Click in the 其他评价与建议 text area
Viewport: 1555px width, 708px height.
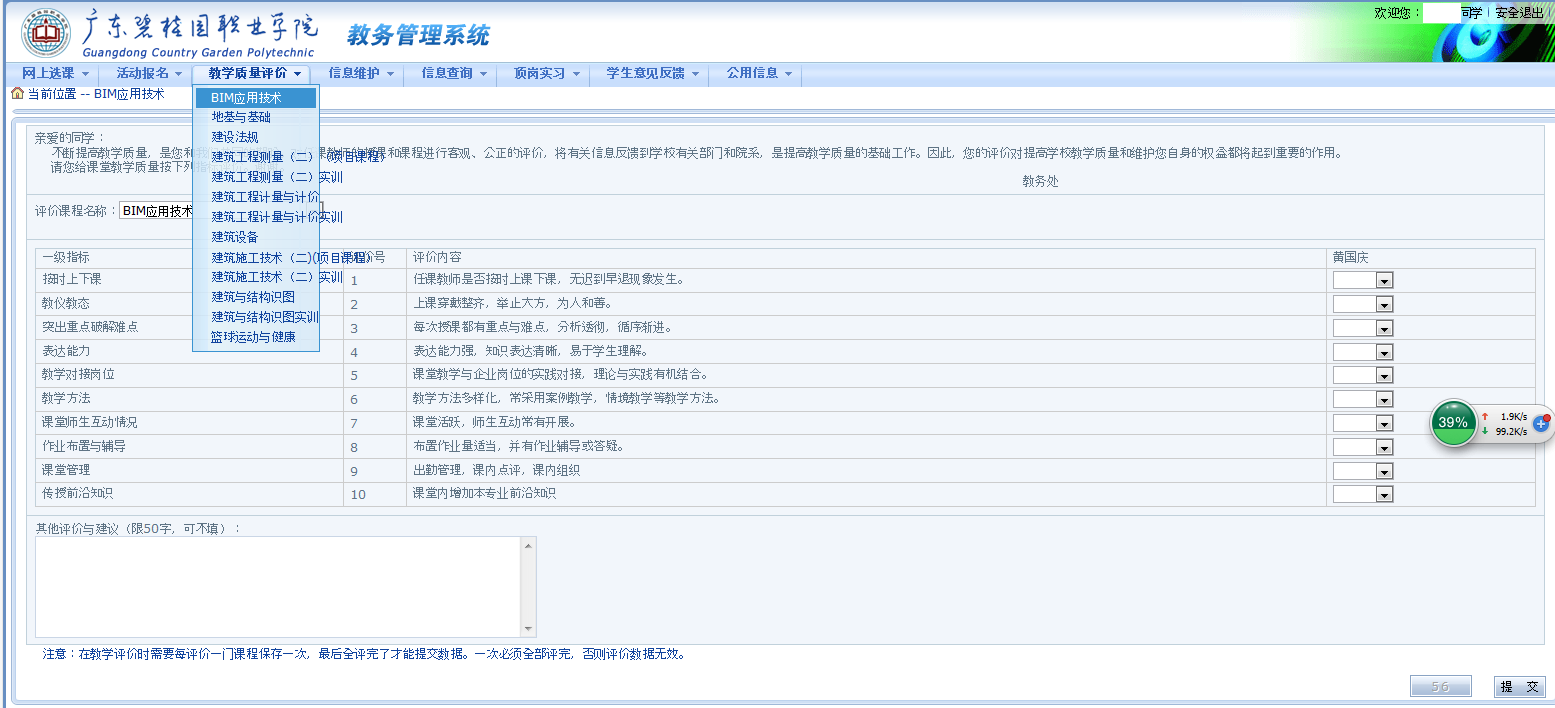pos(279,587)
